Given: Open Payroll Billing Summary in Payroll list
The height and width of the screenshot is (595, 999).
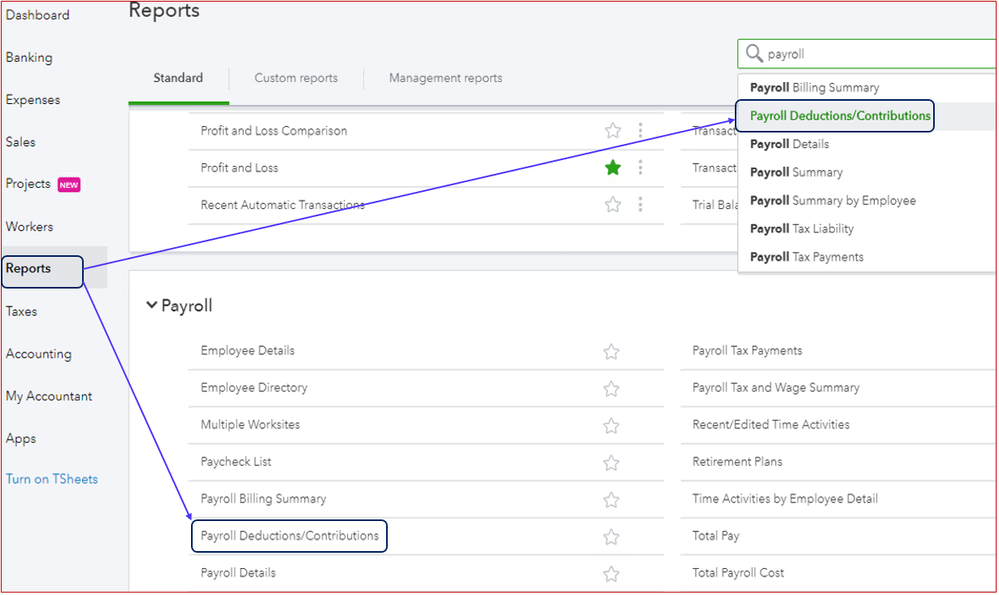Looking at the screenshot, I should [264, 498].
